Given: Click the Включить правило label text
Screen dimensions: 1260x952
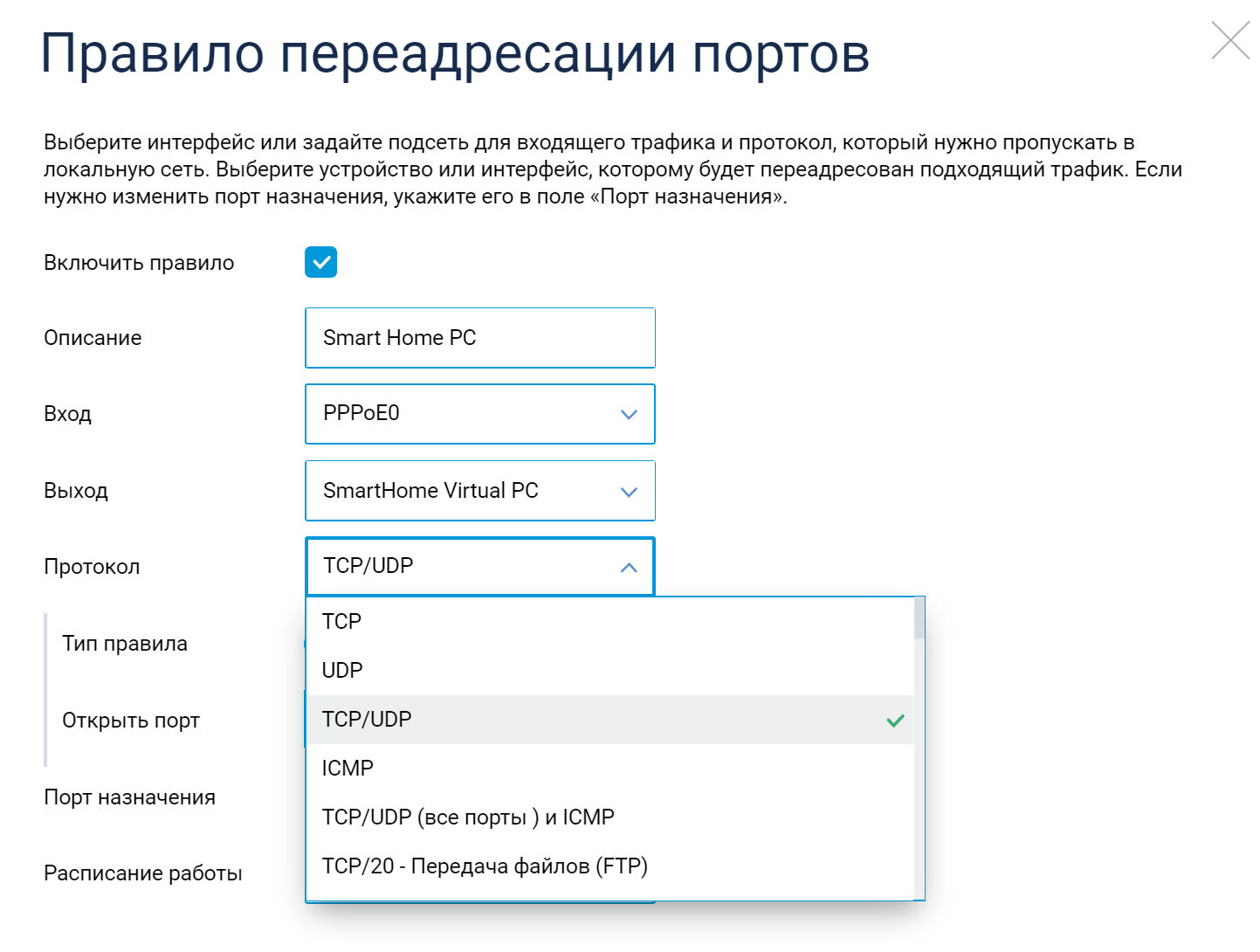Looking at the screenshot, I should pyautogui.click(x=139, y=263).
